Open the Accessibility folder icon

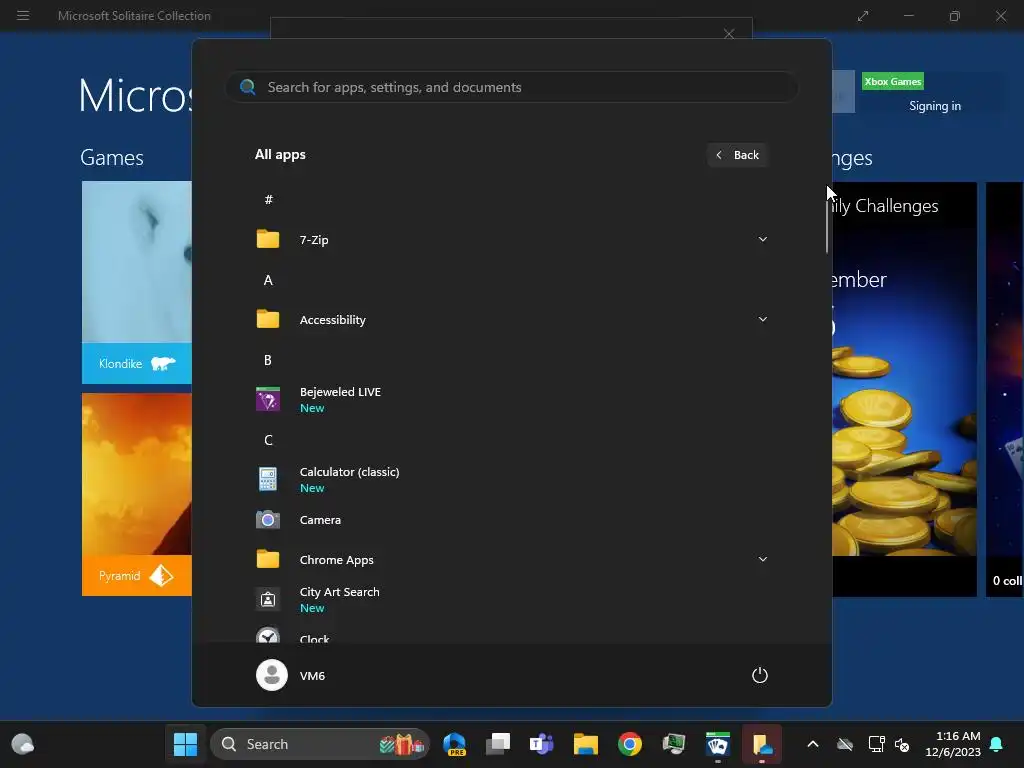tap(268, 319)
